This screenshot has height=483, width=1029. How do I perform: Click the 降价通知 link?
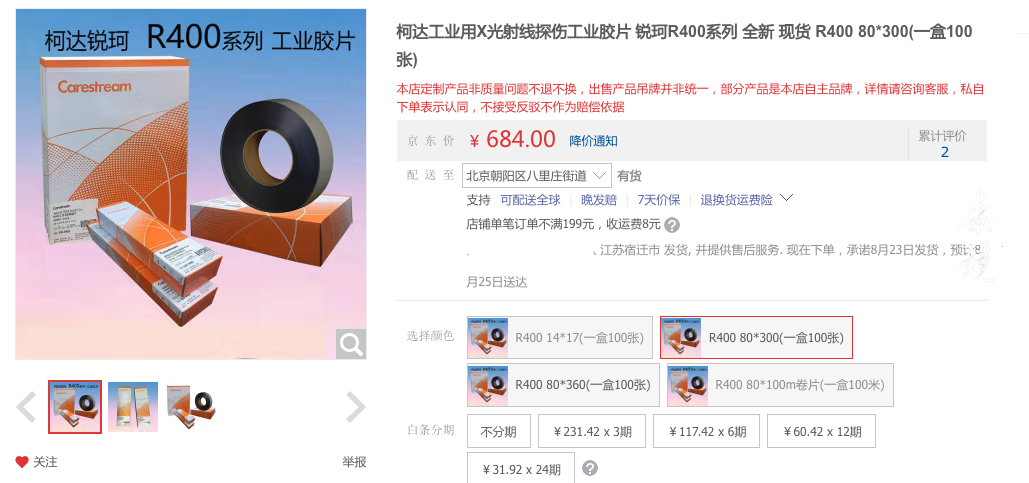593,140
